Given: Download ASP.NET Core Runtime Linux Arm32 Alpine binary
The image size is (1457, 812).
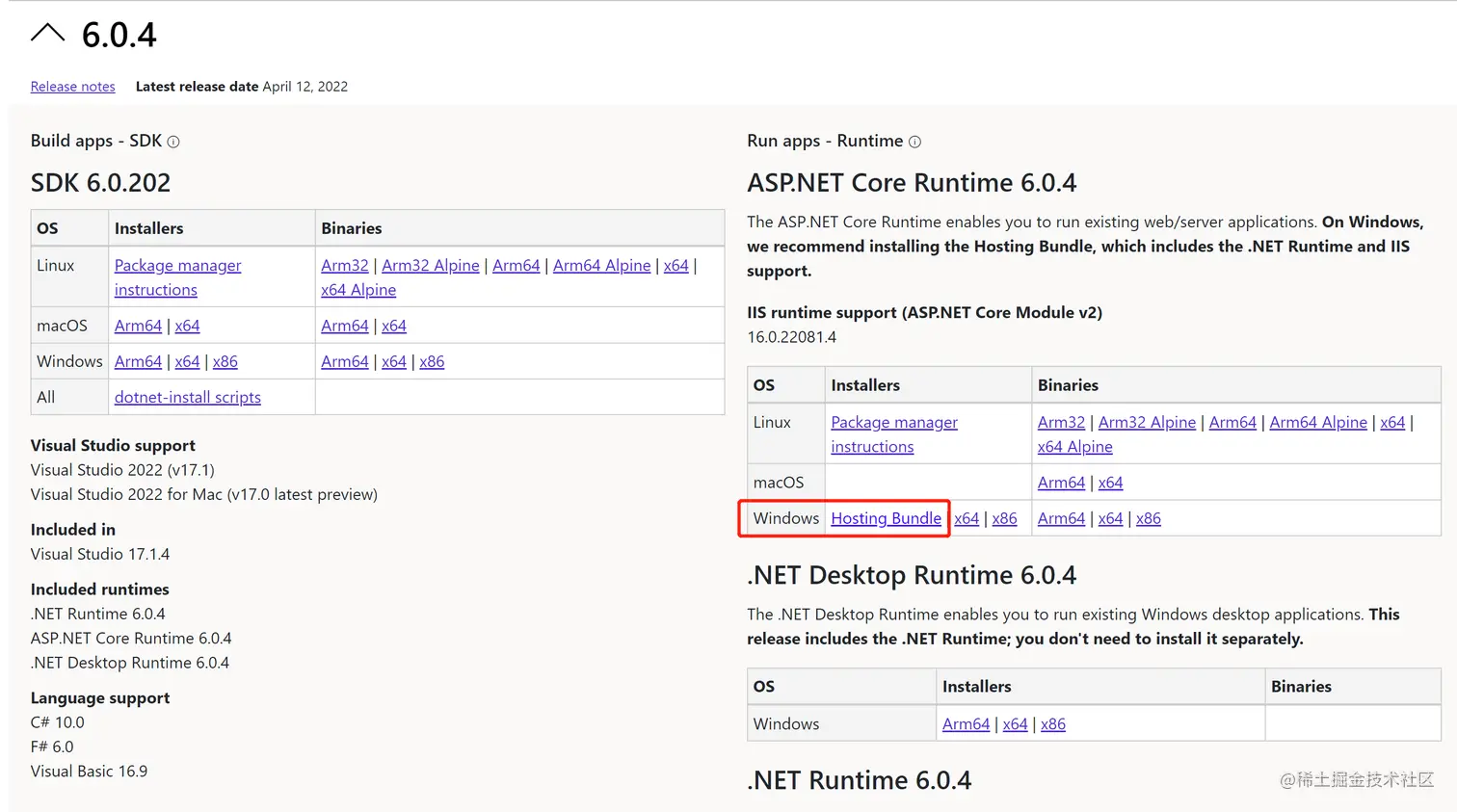Looking at the screenshot, I should pyautogui.click(x=1147, y=422).
